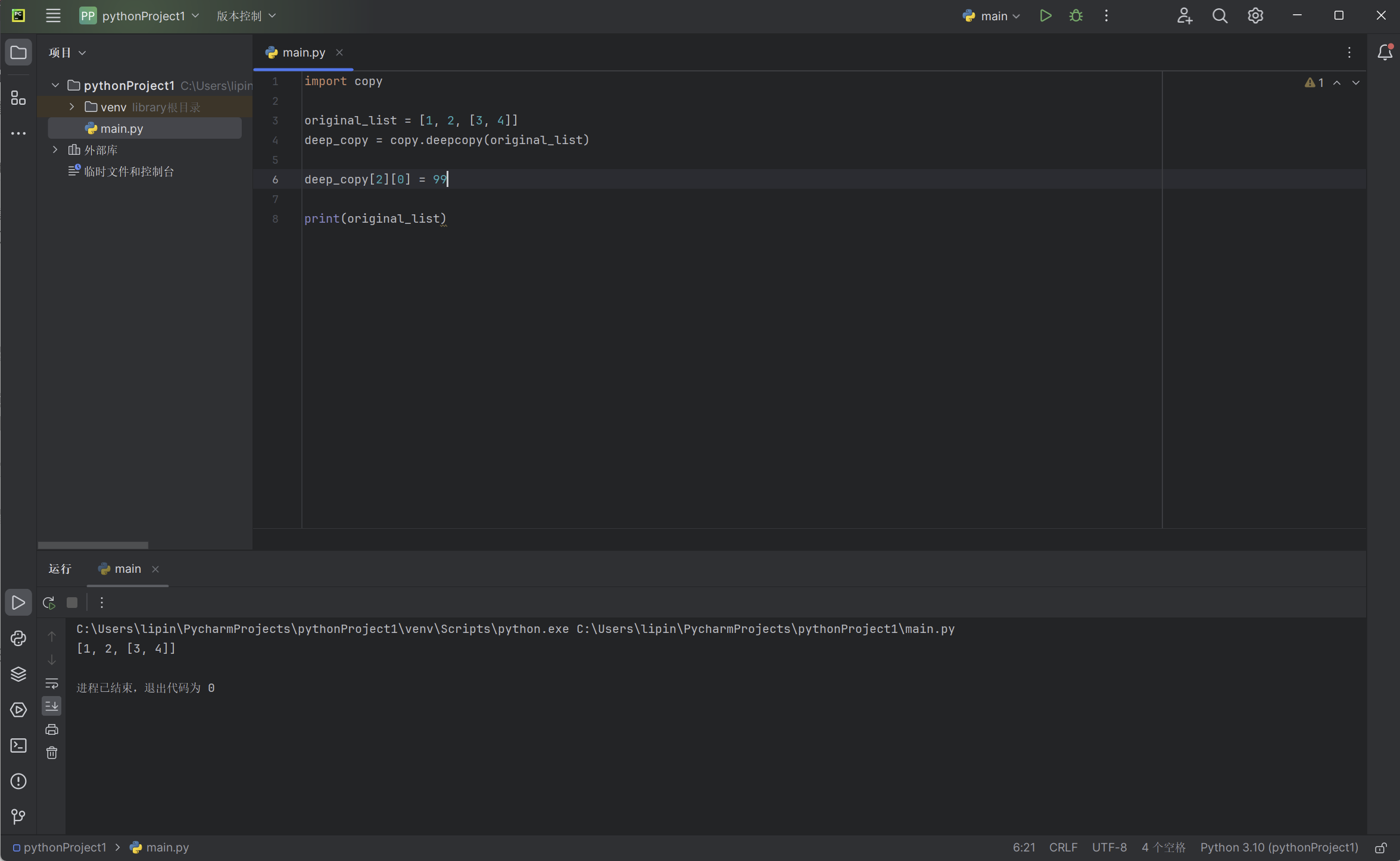Open editor tab options menu

[1349, 53]
